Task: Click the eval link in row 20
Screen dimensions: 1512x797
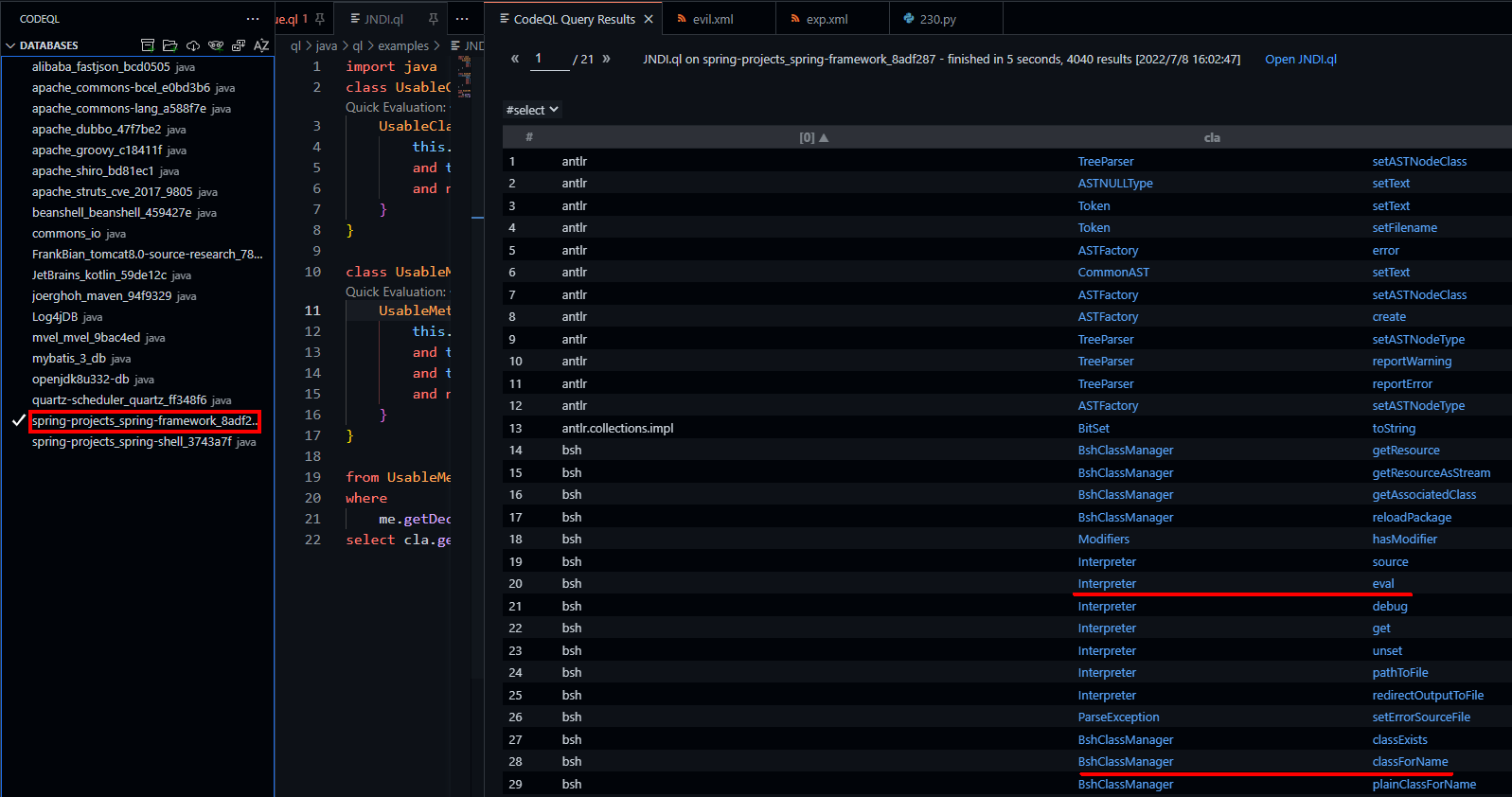Action: tap(1383, 584)
